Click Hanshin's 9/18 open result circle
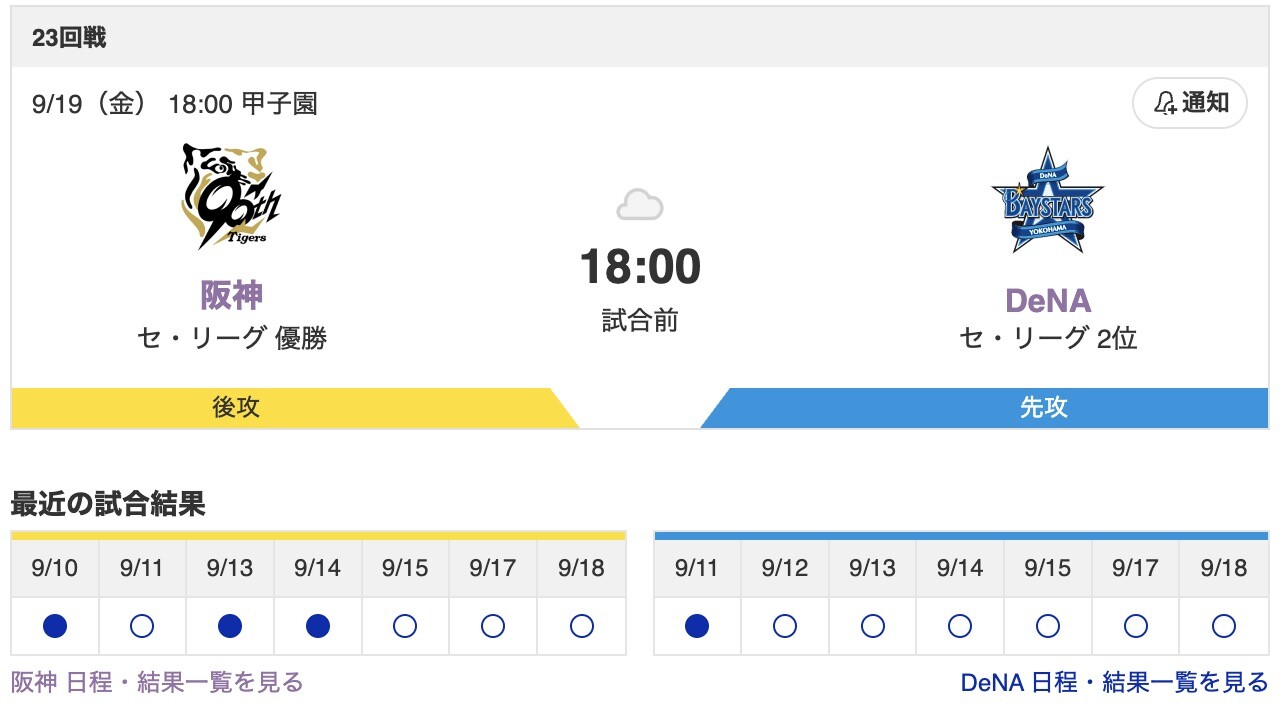The height and width of the screenshot is (722, 1286). 581,626
